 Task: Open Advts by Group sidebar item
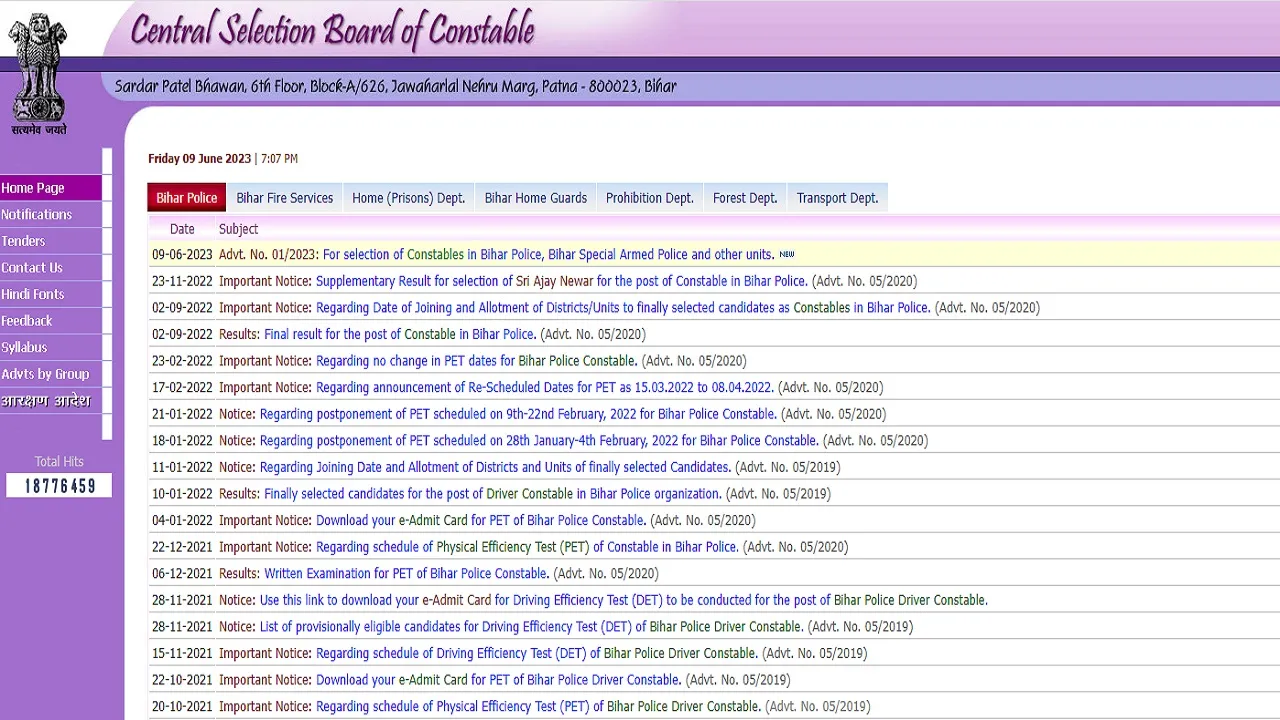tap(50, 374)
